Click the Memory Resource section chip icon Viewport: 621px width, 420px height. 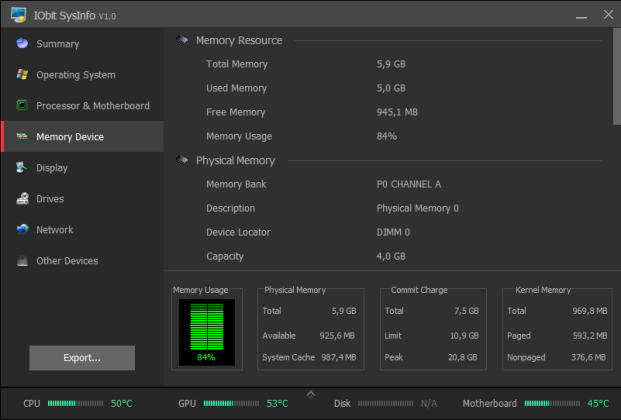182,40
